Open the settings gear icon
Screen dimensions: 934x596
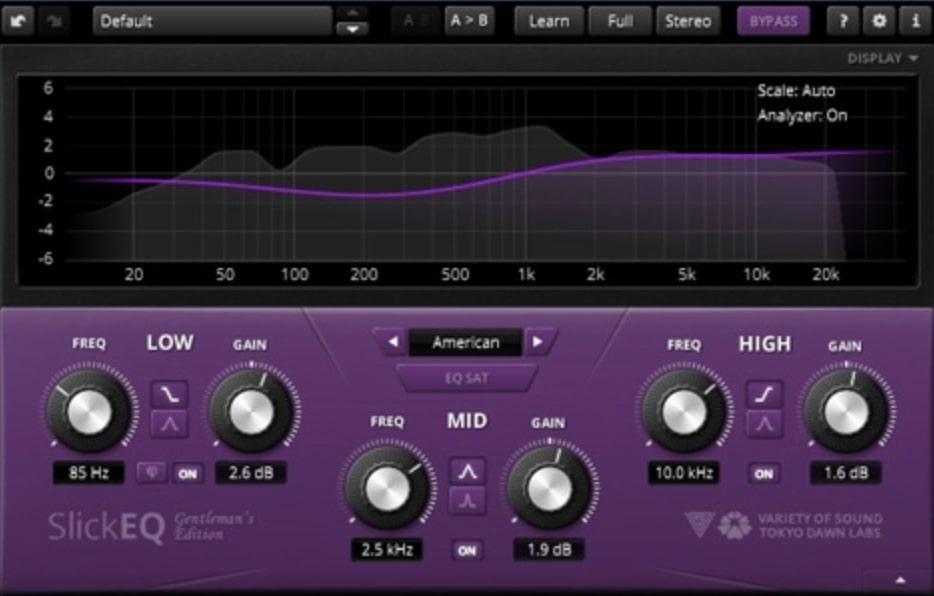coord(879,21)
